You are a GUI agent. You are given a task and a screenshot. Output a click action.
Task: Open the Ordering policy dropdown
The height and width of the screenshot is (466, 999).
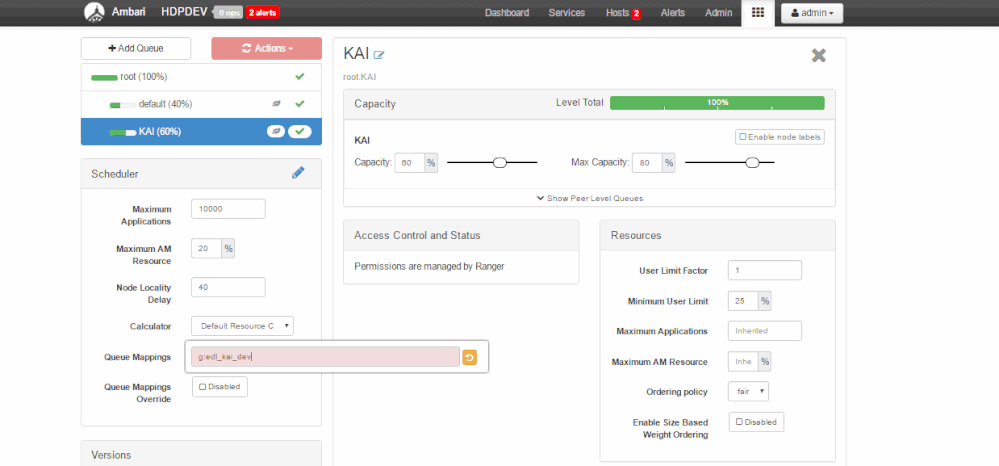click(x=748, y=391)
